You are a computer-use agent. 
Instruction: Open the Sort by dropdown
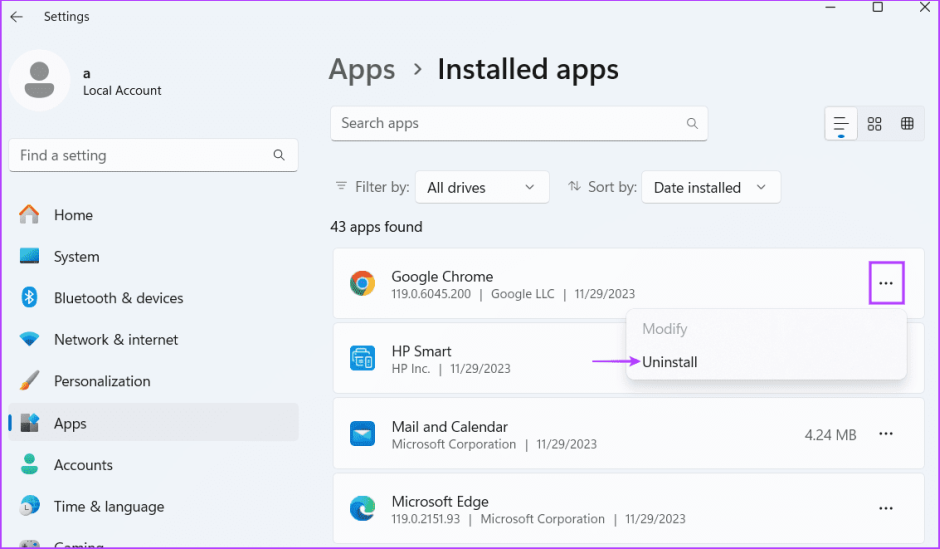[710, 187]
